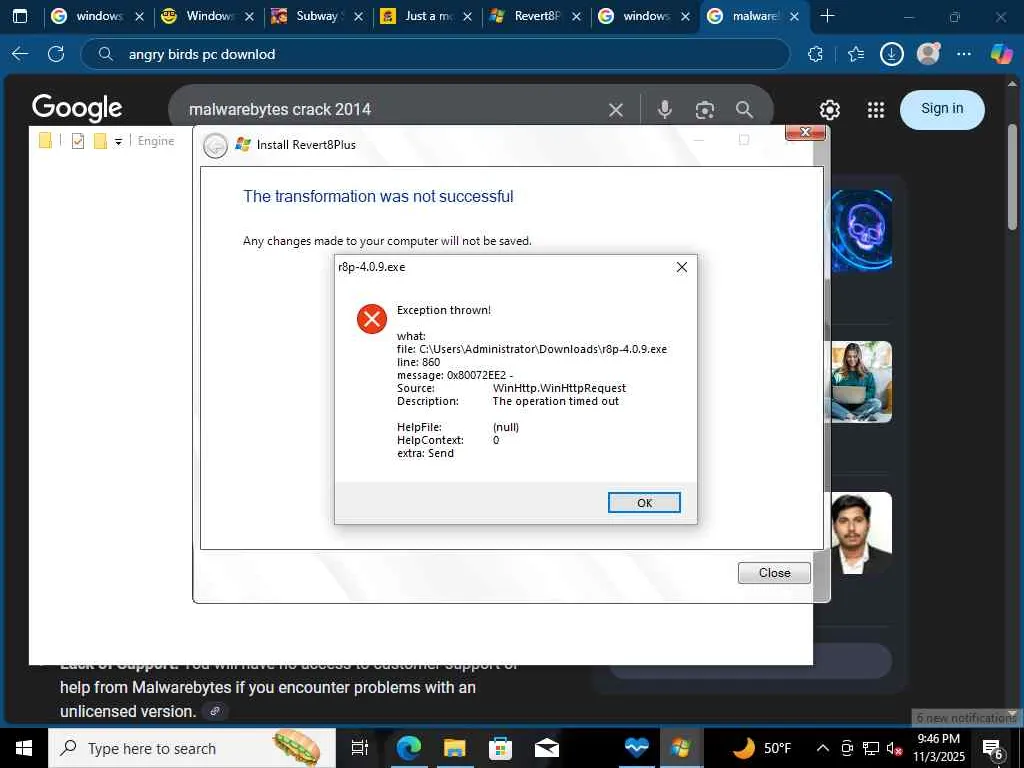This screenshot has height=768, width=1024.
Task: Click the muted volume icon in the system tray
Action: (894, 748)
